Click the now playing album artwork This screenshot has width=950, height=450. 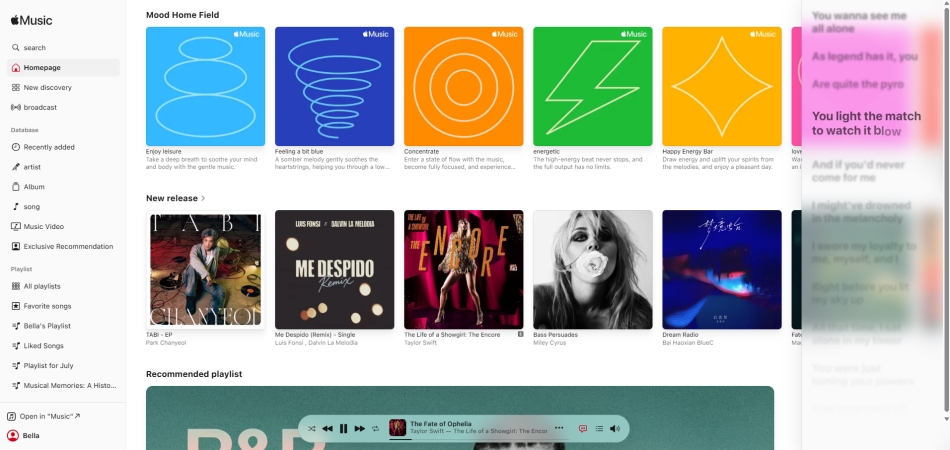(x=397, y=428)
